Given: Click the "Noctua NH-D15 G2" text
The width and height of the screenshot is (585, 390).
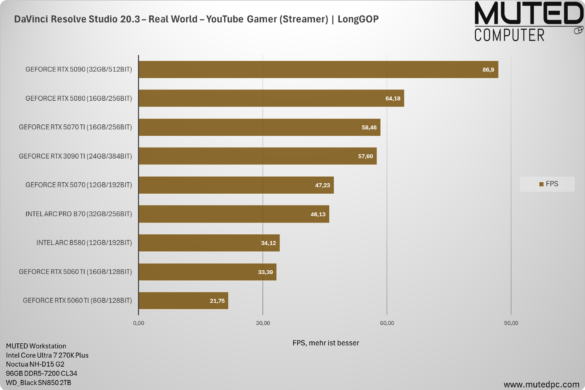Looking at the screenshot, I should tap(35, 364).
